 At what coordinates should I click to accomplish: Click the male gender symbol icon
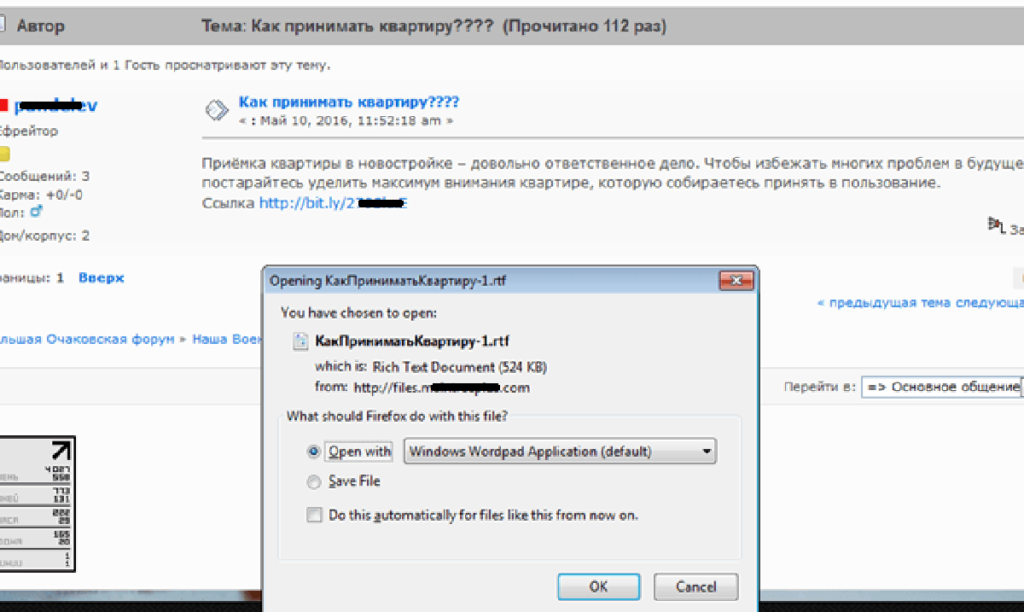click(x=37, y=212)
